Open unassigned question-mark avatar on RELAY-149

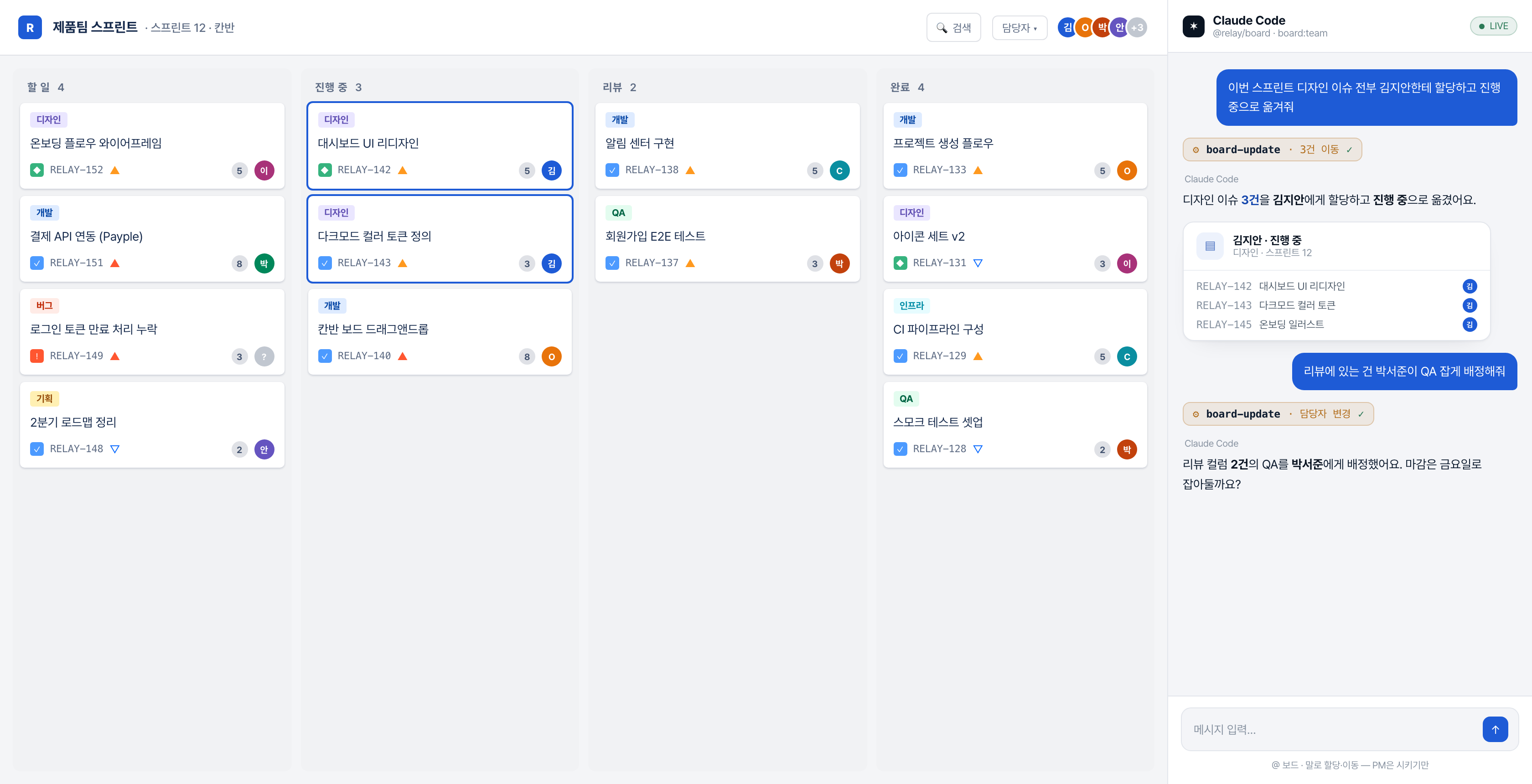click(264, 356)
